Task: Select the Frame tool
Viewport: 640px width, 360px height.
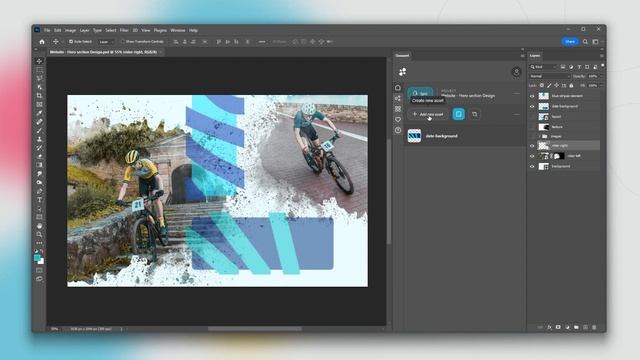Action: click(x=39, y=104)
